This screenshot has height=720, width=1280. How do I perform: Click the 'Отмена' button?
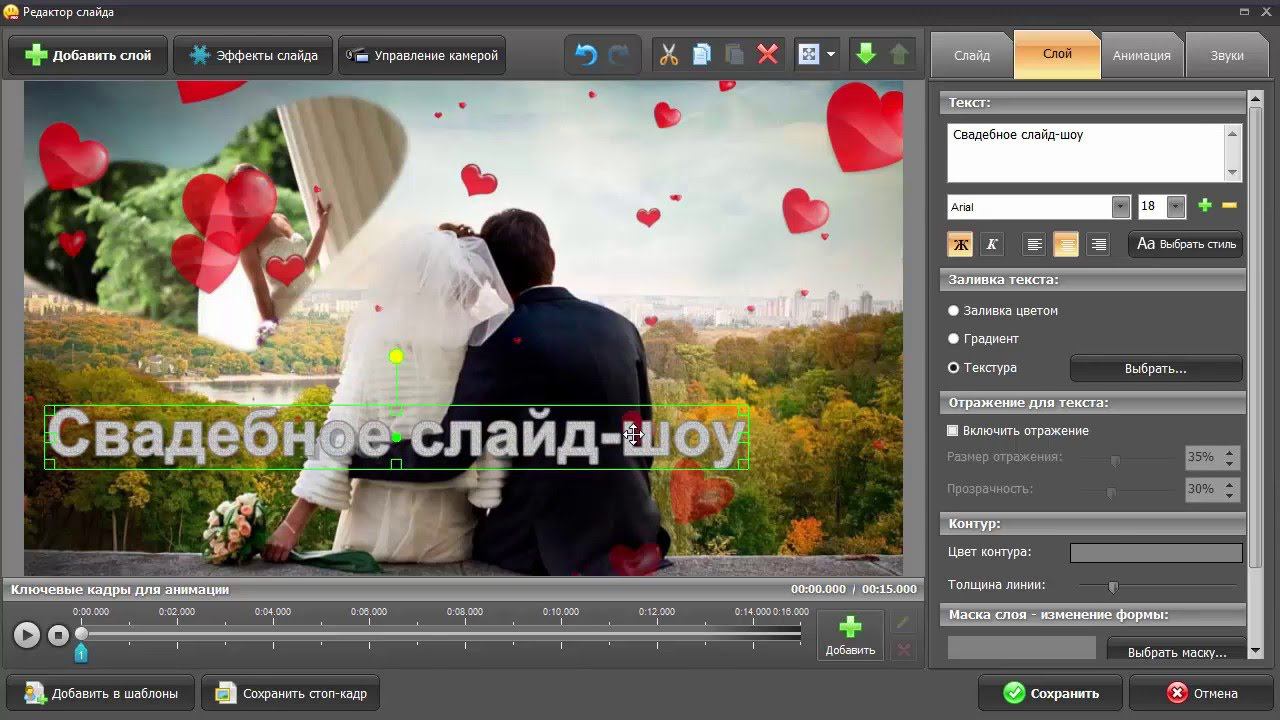[1201, 693]
